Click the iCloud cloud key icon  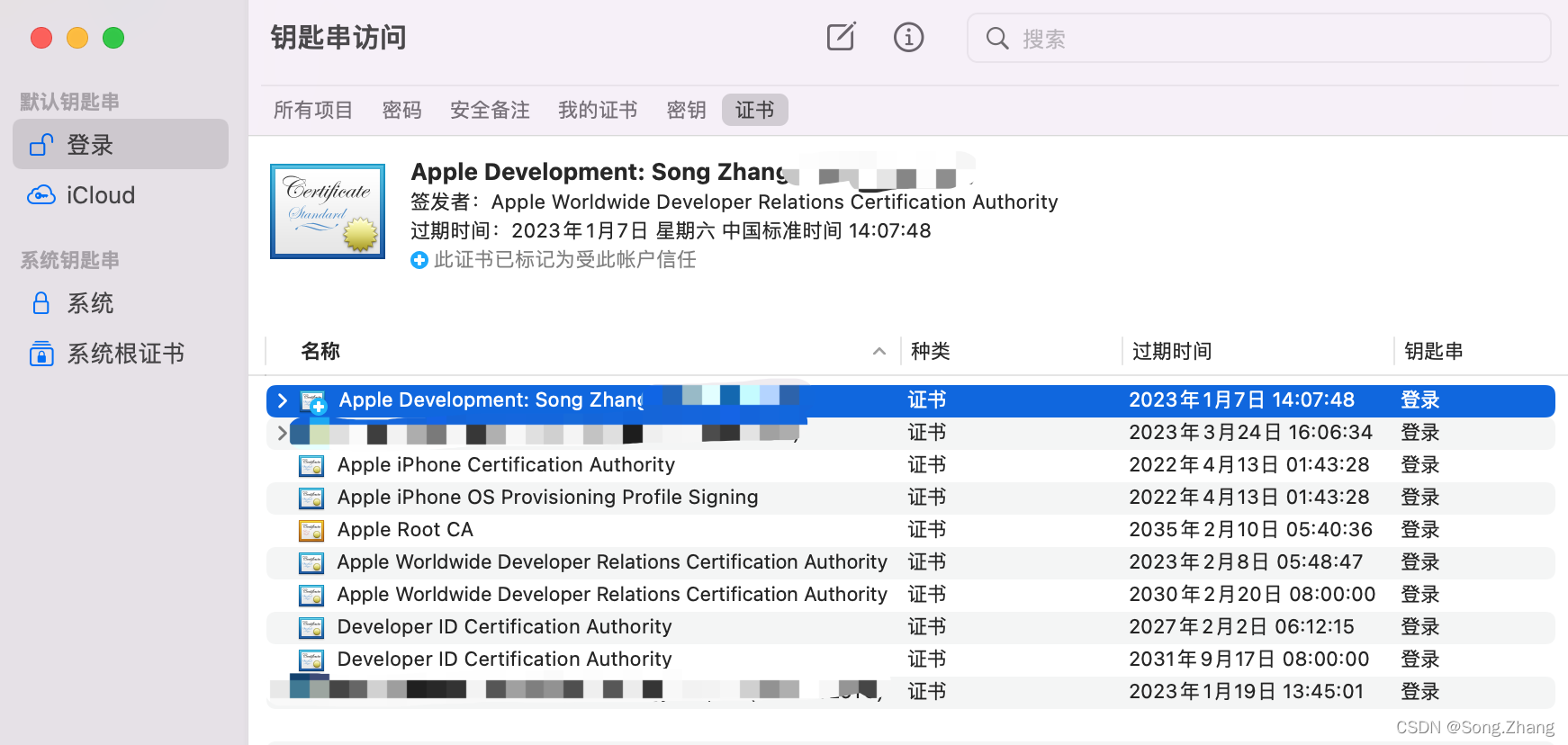click(41, 194)
